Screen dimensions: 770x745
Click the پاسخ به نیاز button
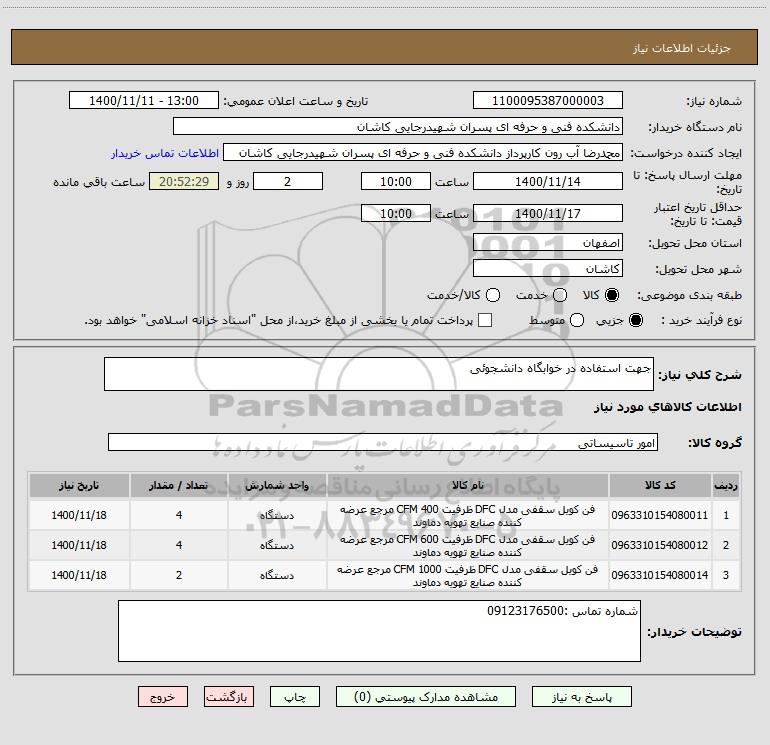coord(582,697)
